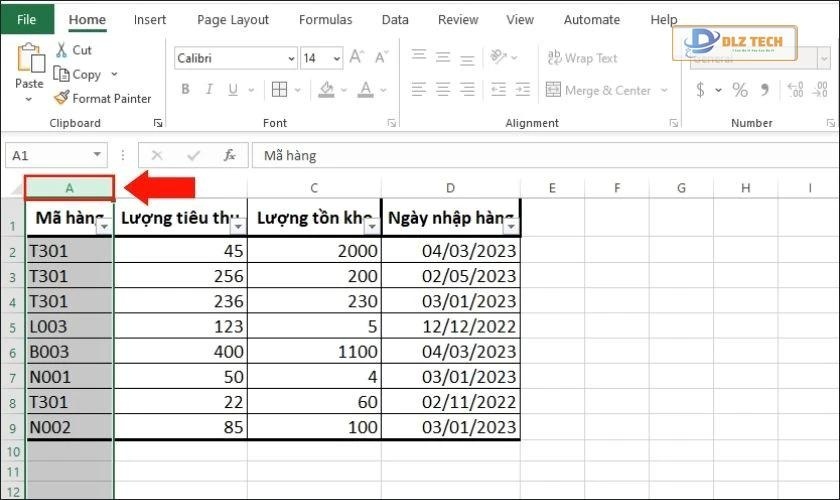Open Lượng tiêu thụ filter dropdown

(238, 227)
